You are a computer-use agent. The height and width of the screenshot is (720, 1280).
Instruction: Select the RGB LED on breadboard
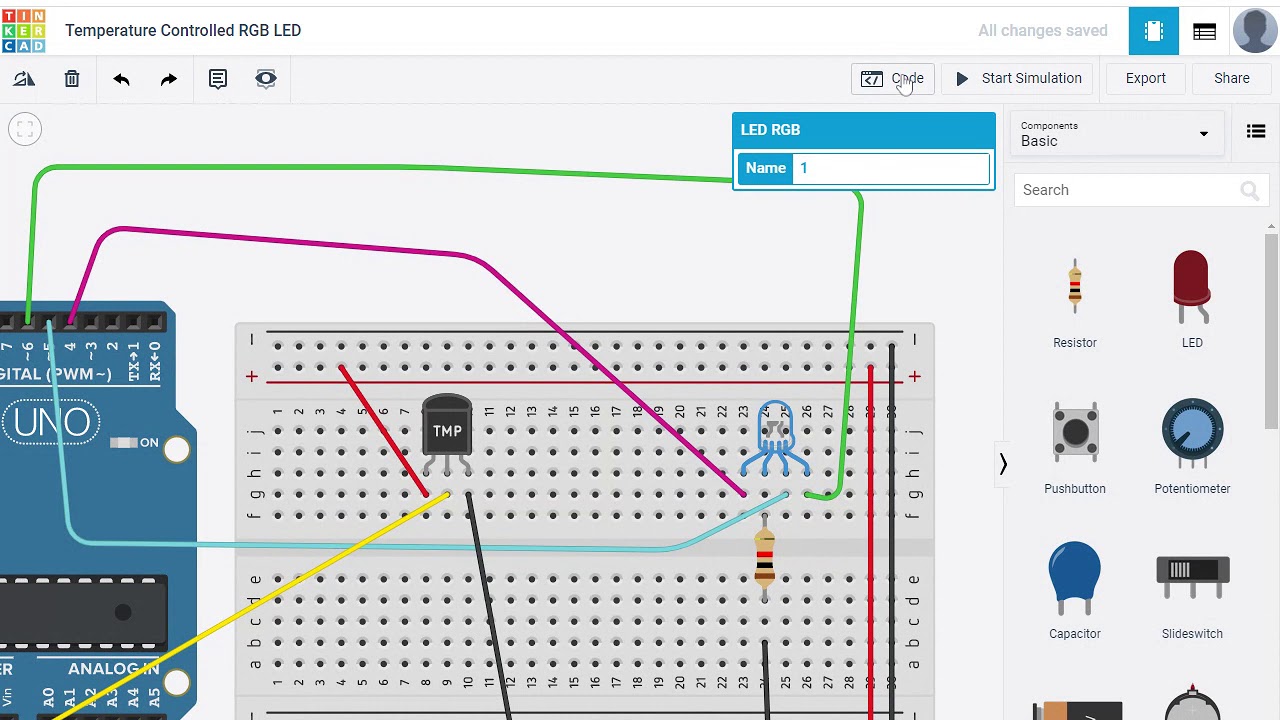776,438
